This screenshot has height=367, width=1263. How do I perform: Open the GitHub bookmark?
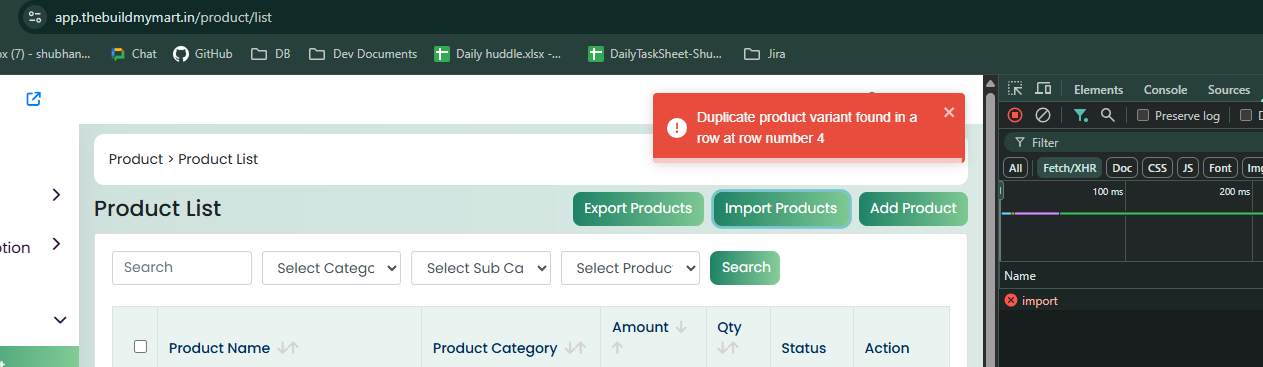point(203,54)
